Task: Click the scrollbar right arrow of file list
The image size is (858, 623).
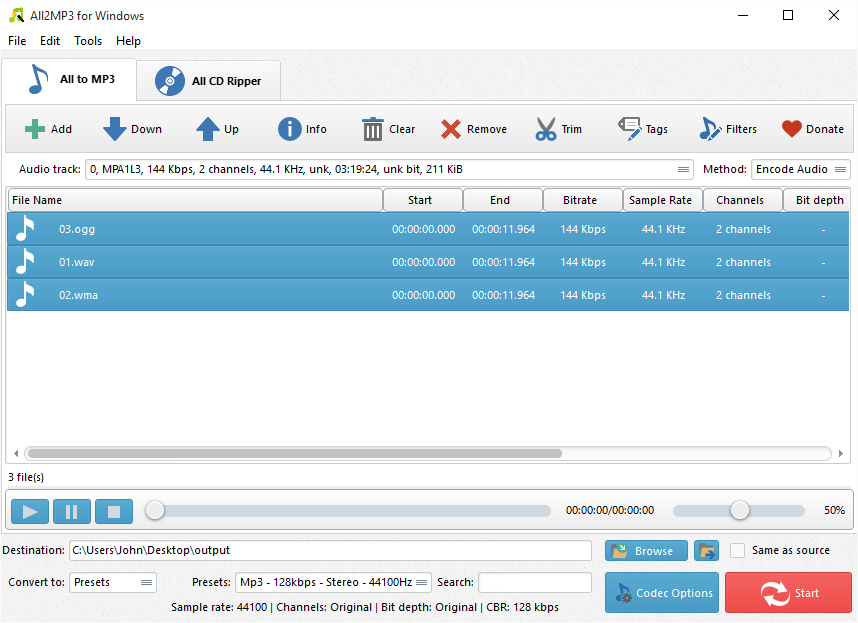Action: [841, 453]
